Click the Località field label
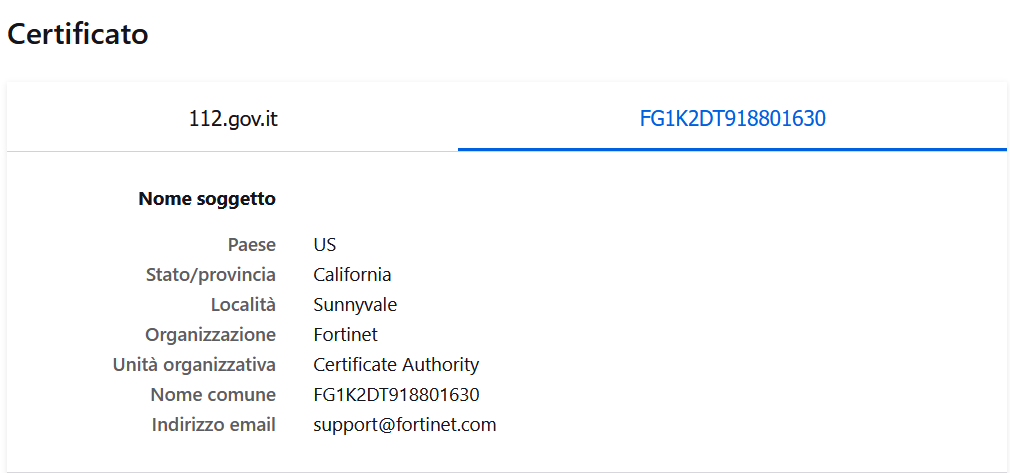The height and width of the screenshot is (473, 1010). [243, 305]
